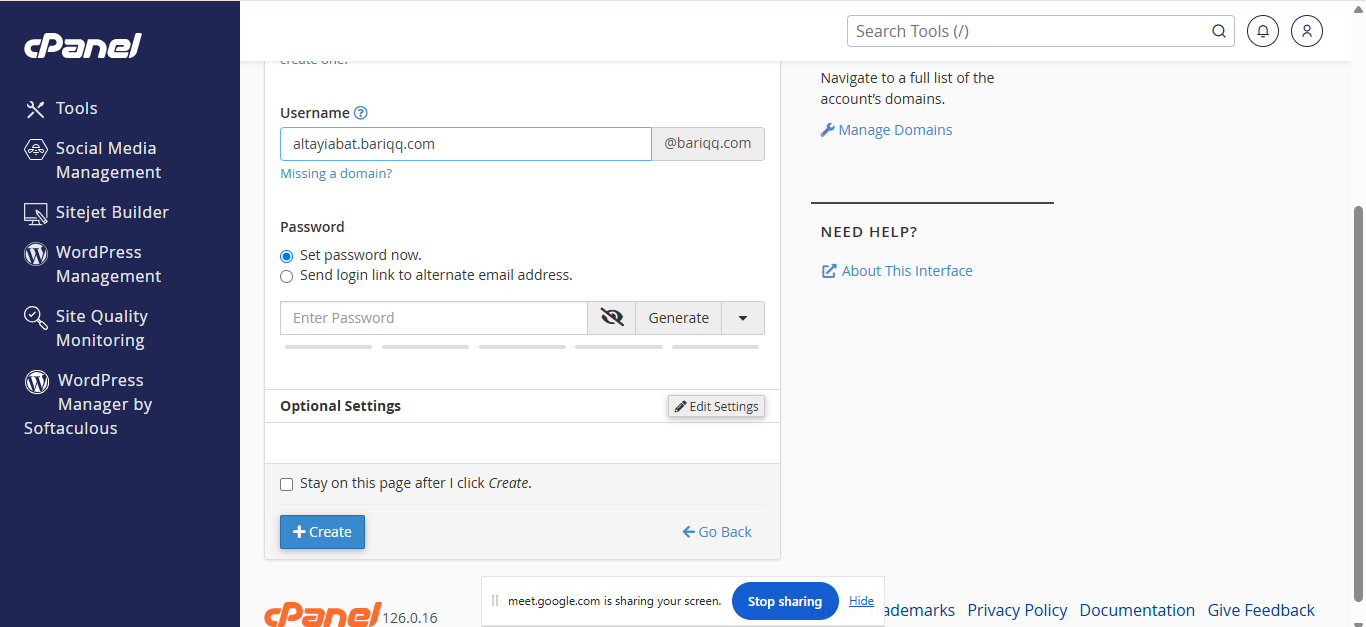Toggle password visibility eye icon
This screenshot has height=627, width=1366.
pos(611,318)
